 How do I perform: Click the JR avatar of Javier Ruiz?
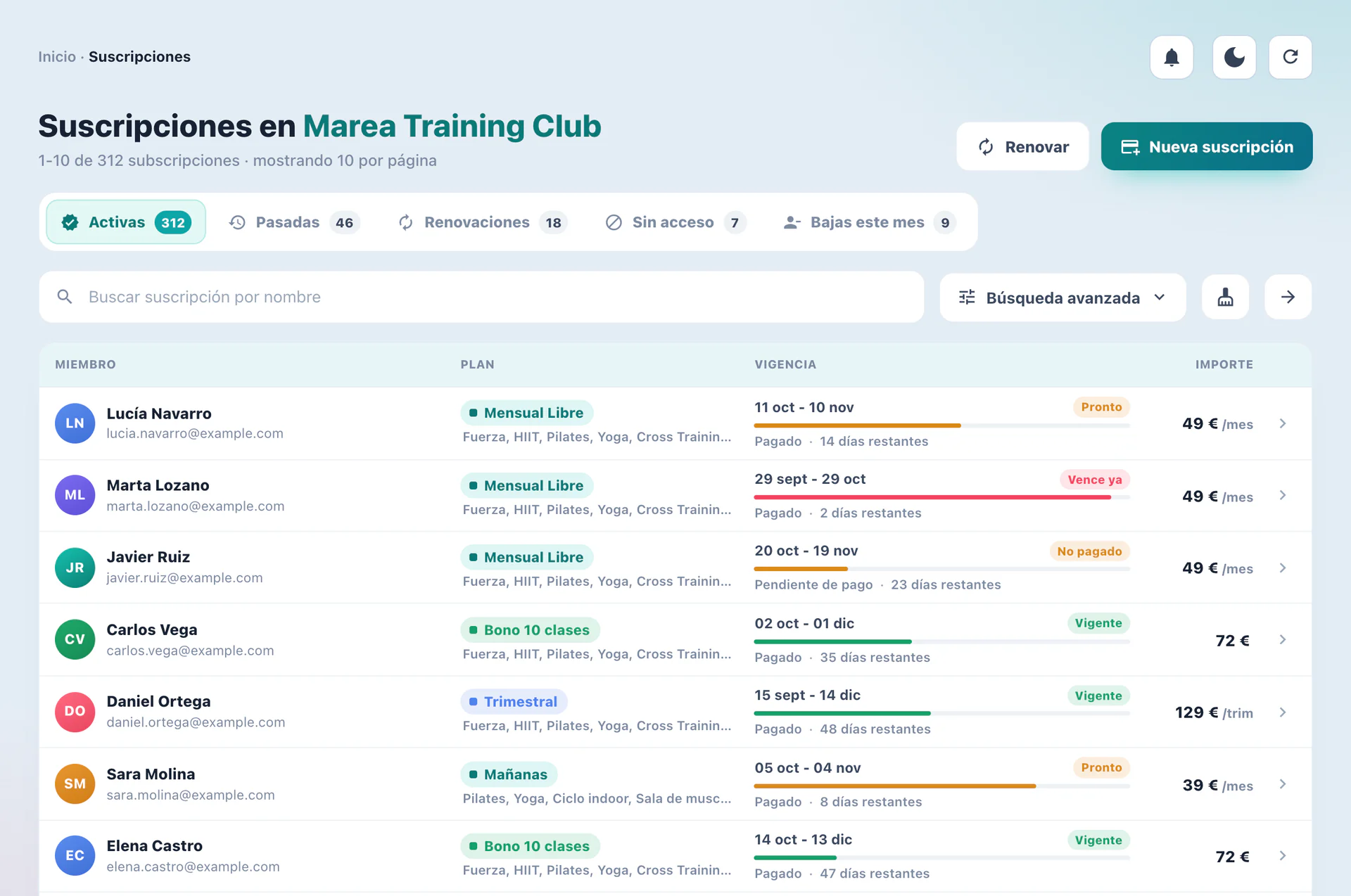click(x=75, y=568)
